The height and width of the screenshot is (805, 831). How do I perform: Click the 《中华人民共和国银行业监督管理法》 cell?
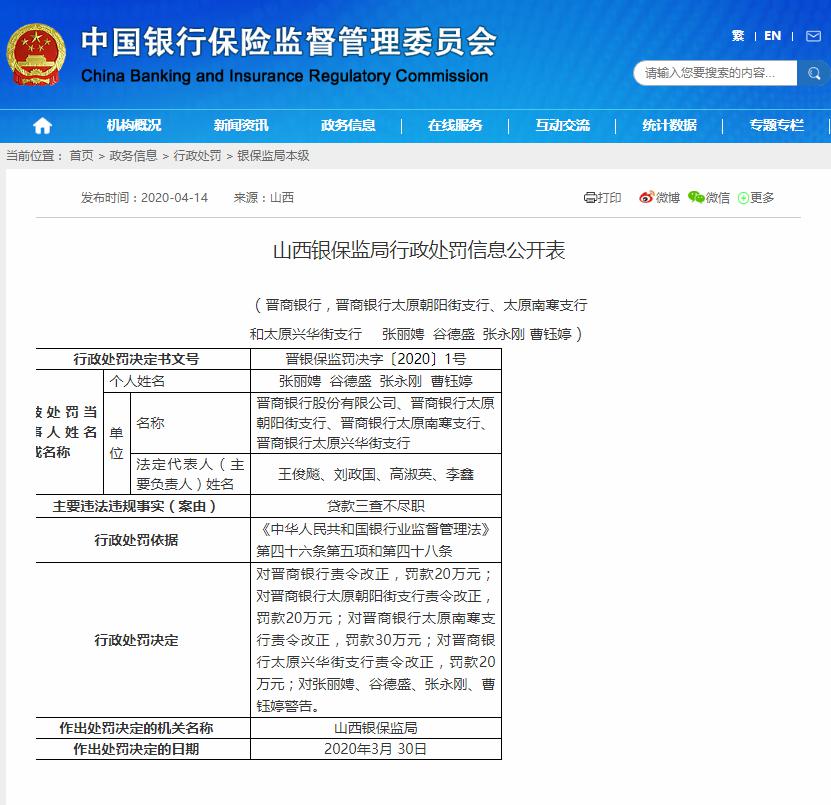(376, 540)
